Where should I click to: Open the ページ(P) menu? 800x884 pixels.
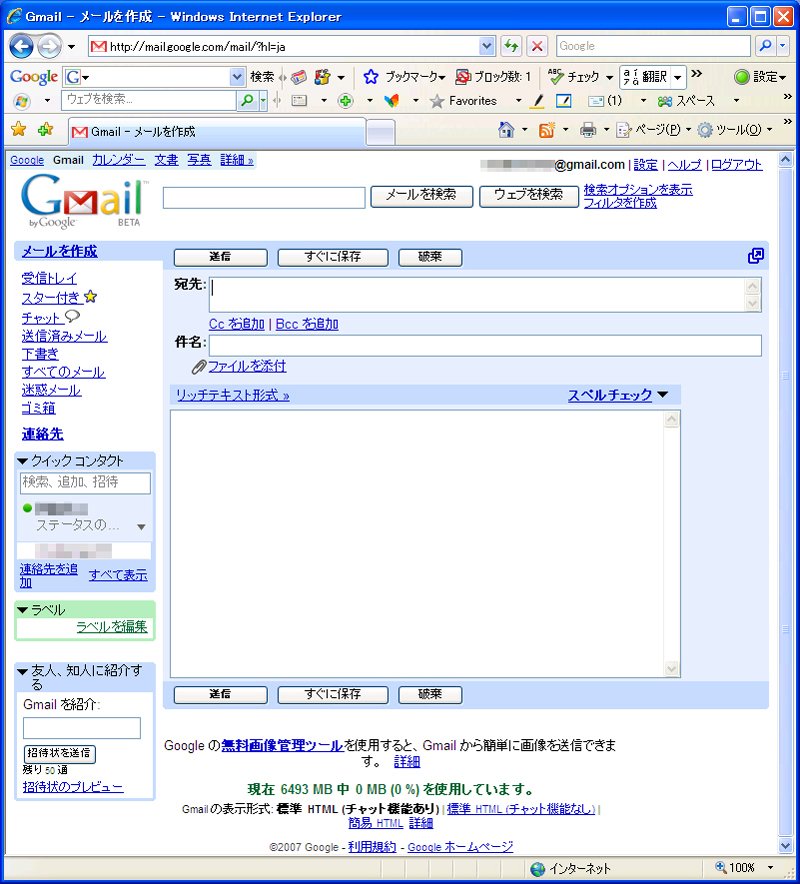click(x=653, y=130)
